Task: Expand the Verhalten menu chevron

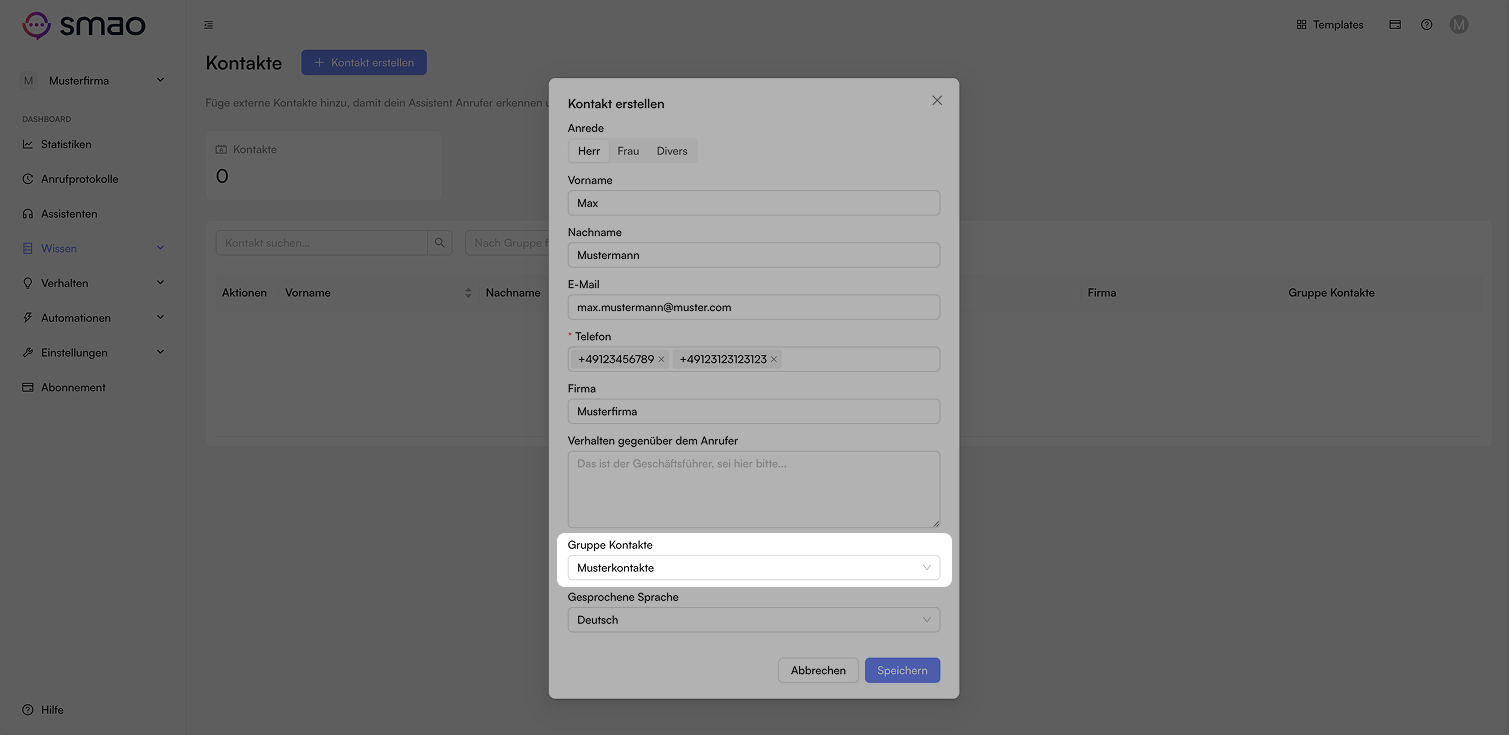Action: (160, 283)
